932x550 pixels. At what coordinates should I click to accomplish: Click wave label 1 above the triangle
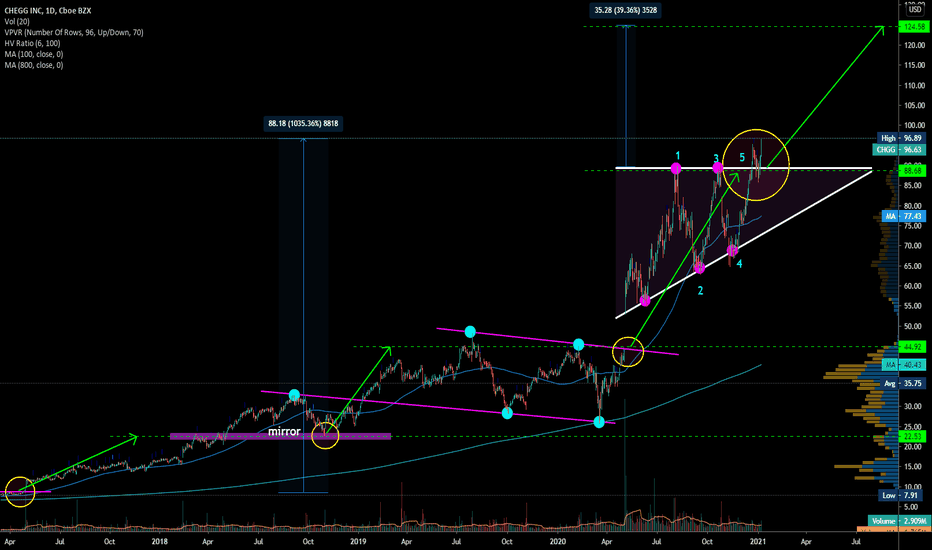click(x=678, y=156)
